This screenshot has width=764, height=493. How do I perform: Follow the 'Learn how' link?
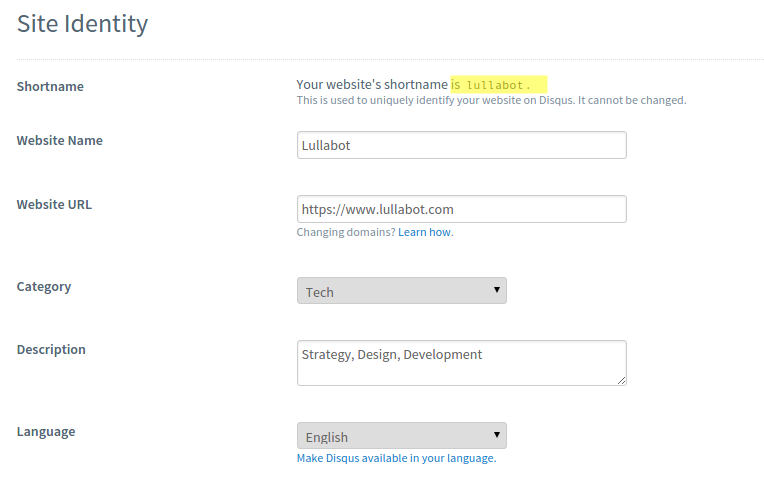(424, 232)
